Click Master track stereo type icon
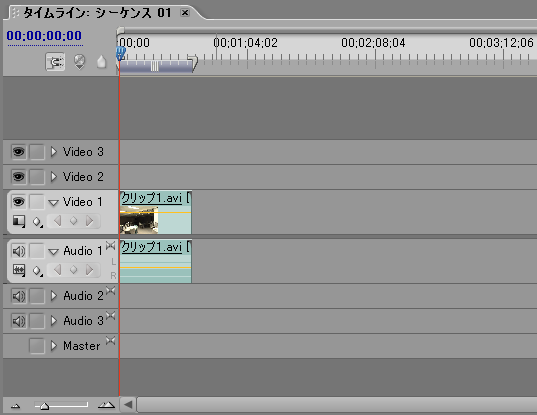Image resolution: width=537 pixels, height=415 pixels. (x=110, y=341)
